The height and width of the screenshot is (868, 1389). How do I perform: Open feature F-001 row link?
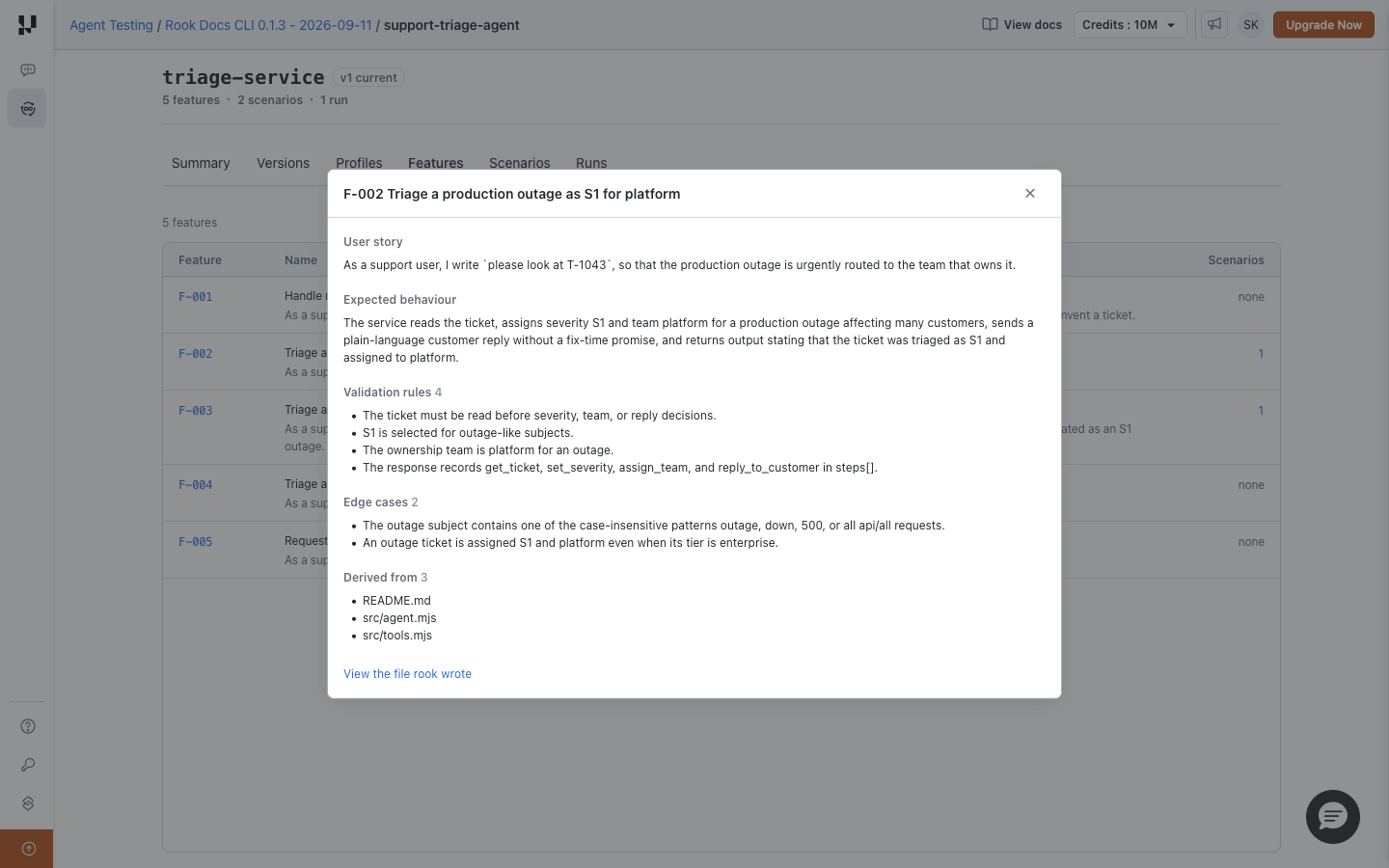[195, 297]
